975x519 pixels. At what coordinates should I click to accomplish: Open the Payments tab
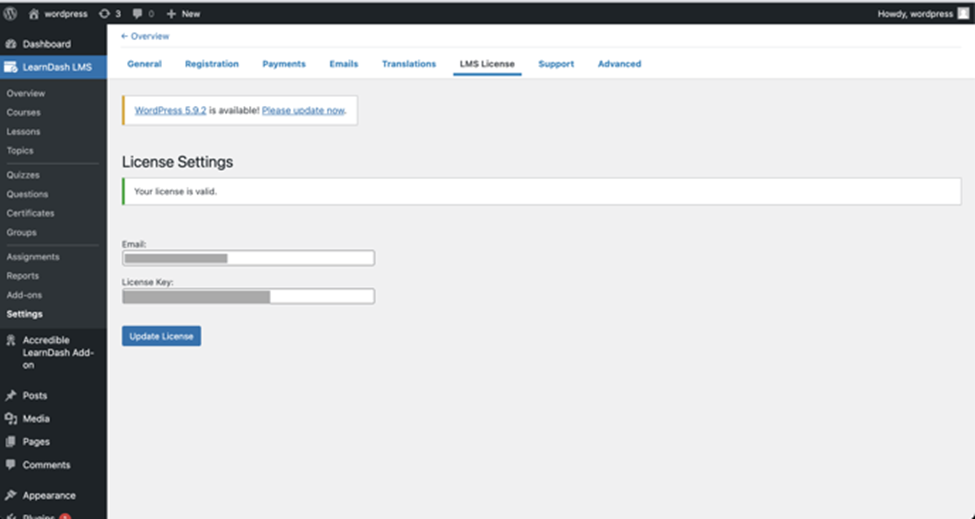(284, 64)
